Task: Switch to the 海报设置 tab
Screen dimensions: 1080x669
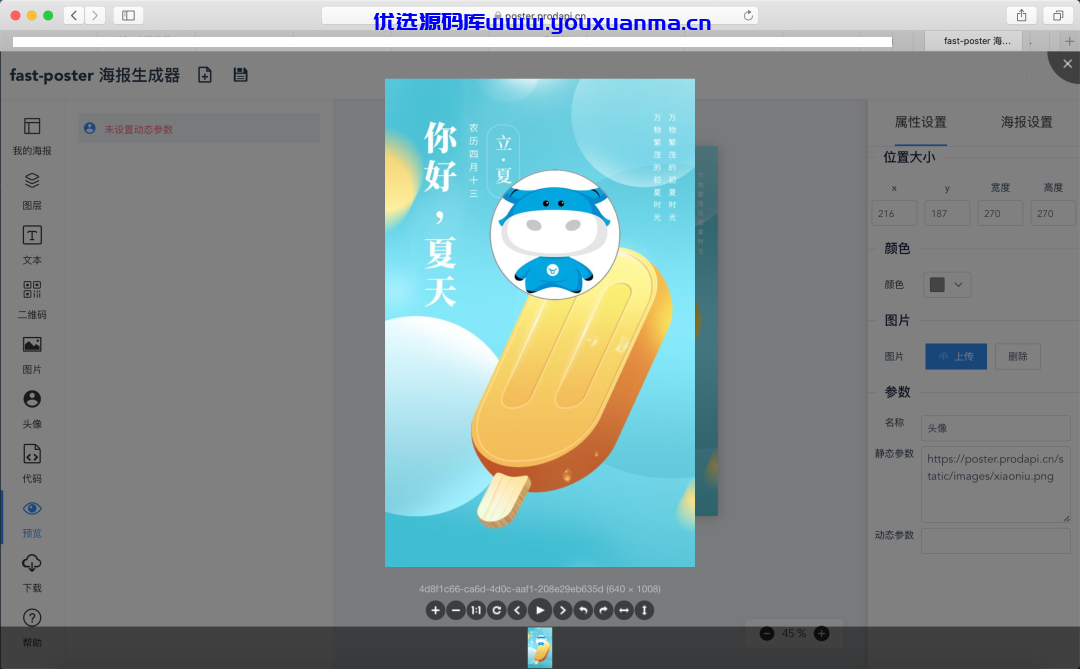Action: click(1026, 122)
